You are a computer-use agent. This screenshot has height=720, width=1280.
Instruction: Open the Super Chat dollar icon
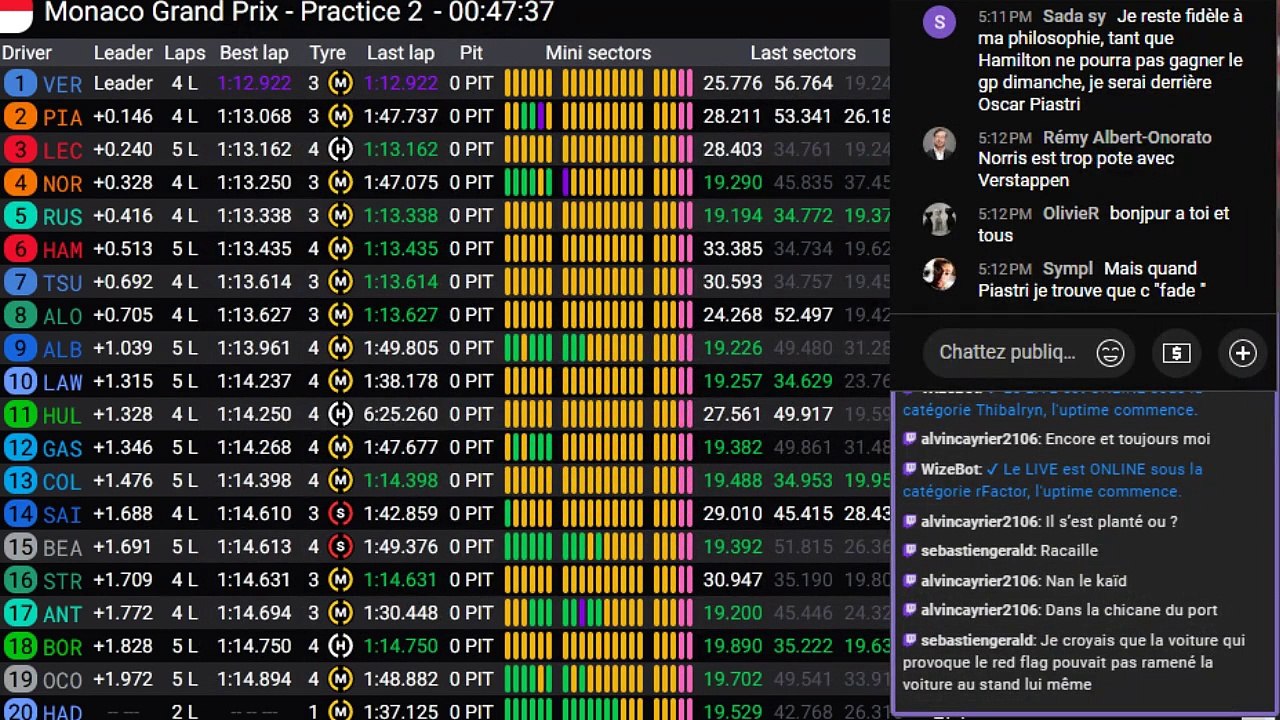tap(1176, 353)
